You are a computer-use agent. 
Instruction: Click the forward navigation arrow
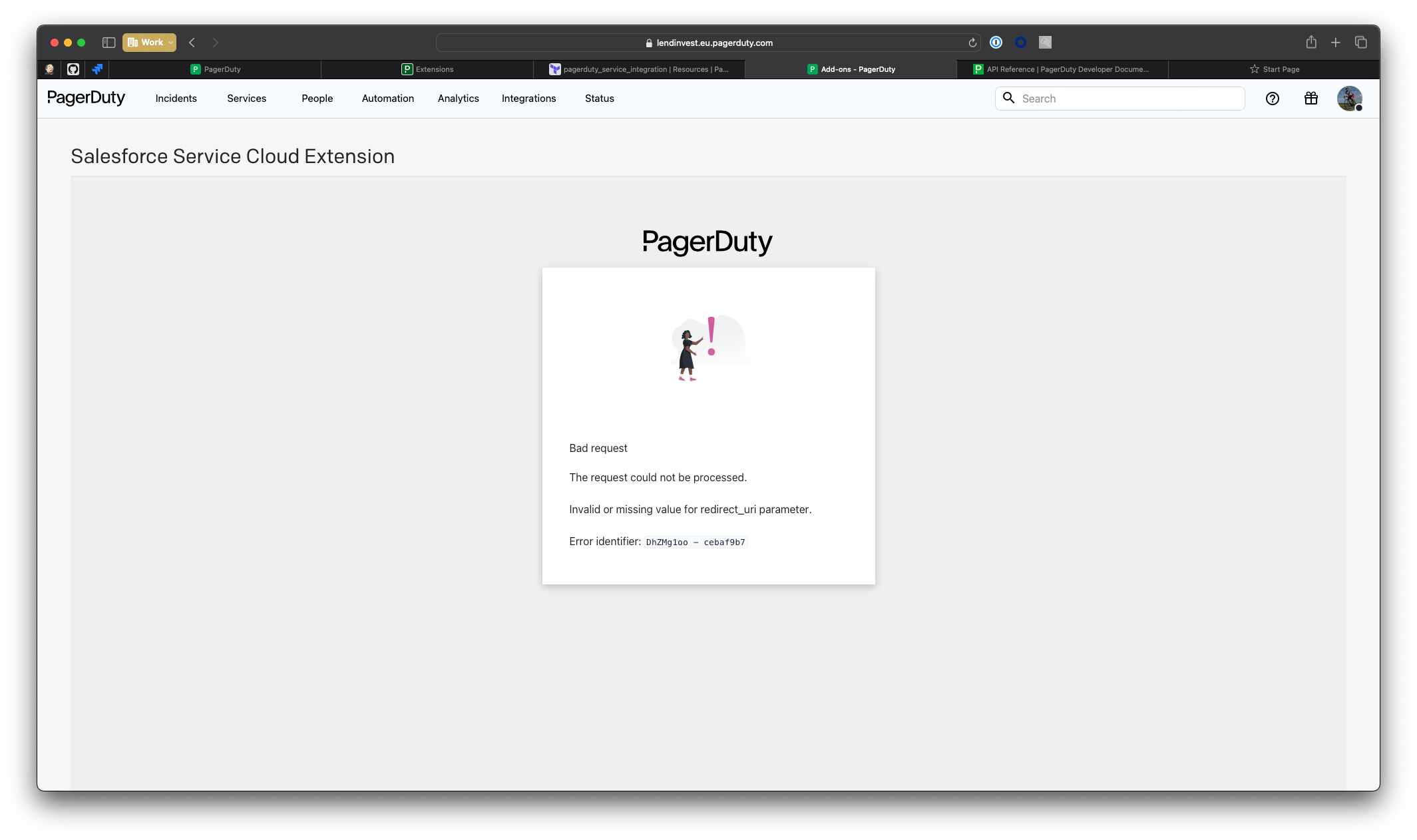pyautogui.click(x=216, y=43)
